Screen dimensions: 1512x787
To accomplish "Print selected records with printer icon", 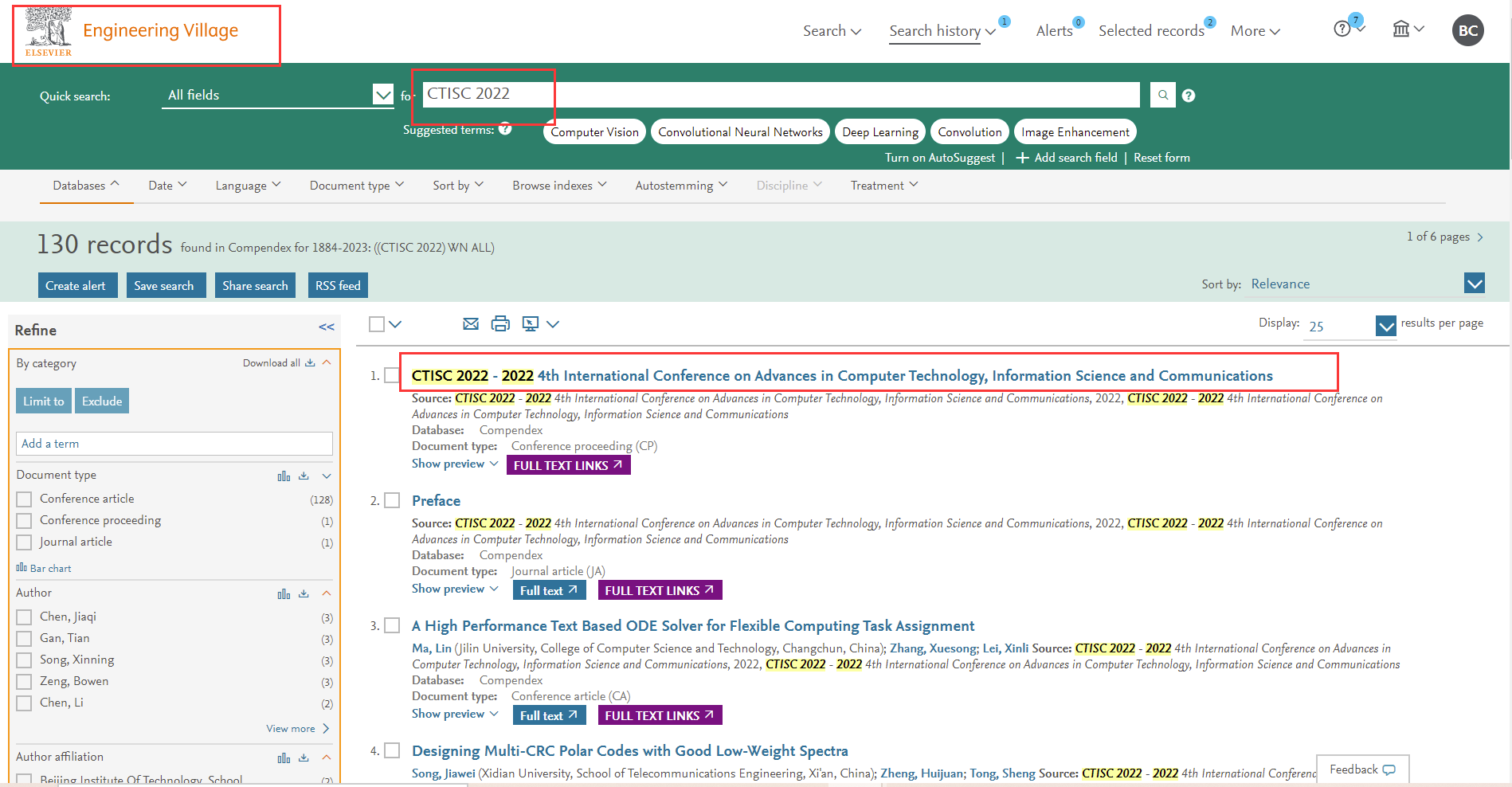I will (500, 323).
